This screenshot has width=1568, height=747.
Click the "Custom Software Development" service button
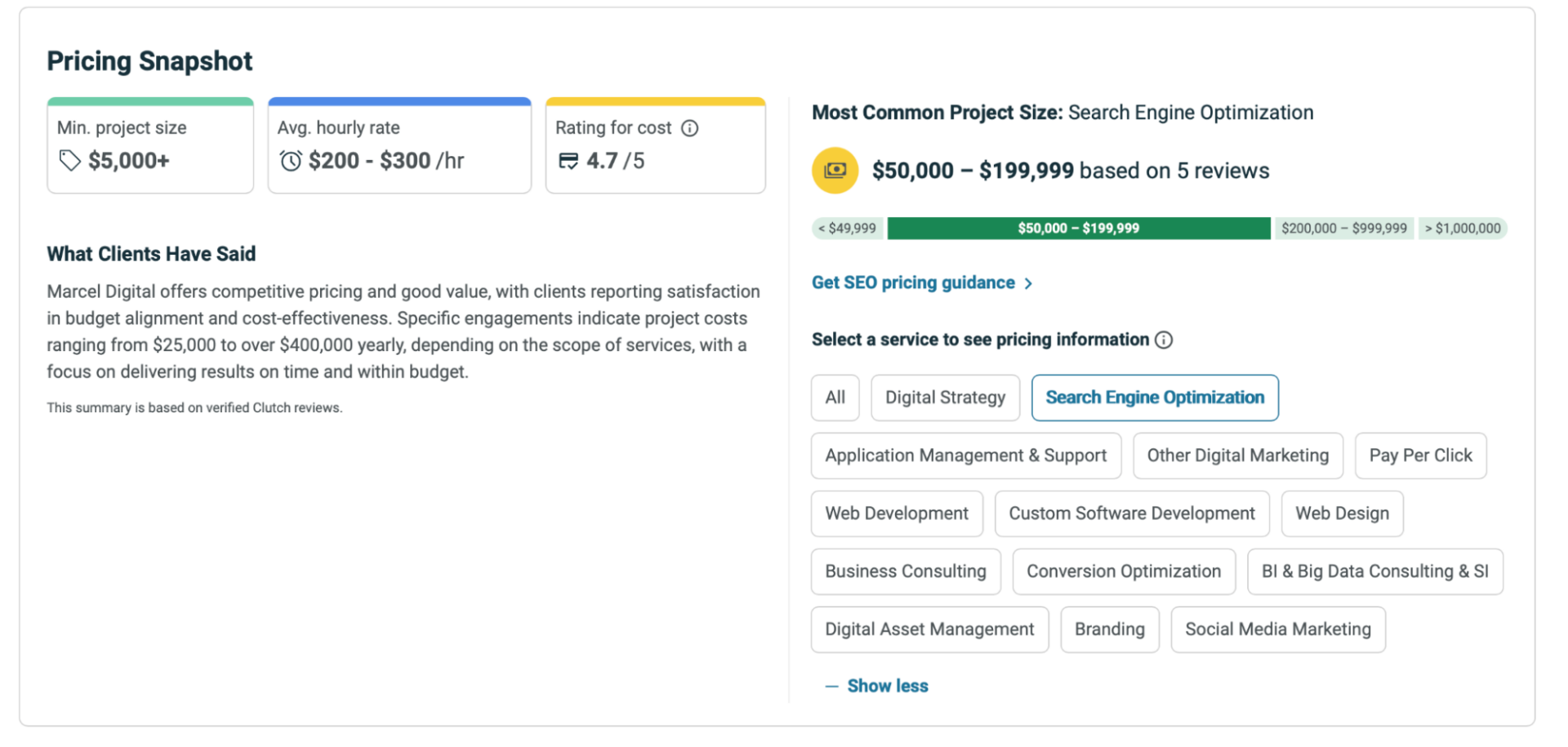click(1132, 514)
